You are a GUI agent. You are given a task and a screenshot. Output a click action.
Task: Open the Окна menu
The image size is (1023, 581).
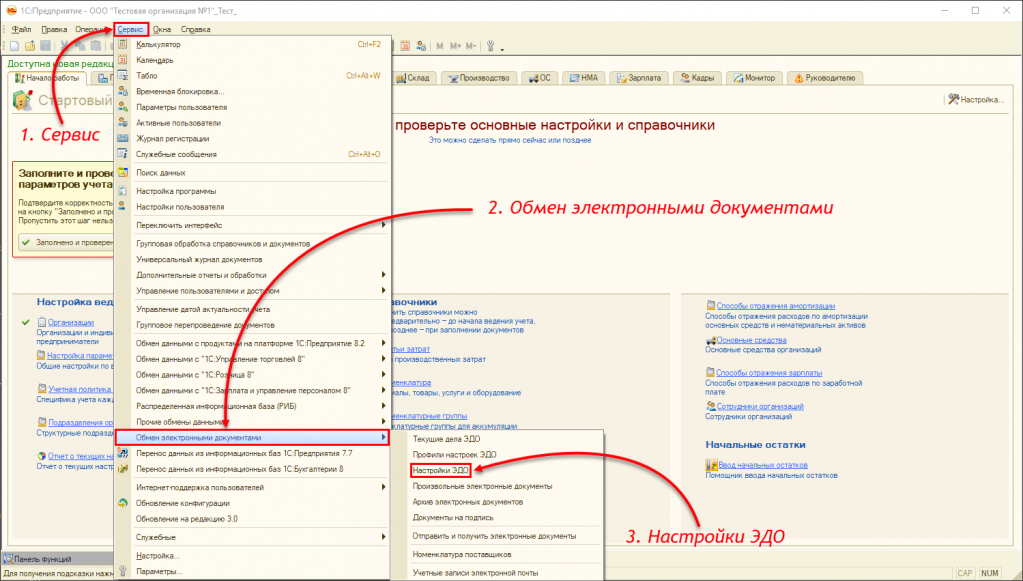click(162, 29)
